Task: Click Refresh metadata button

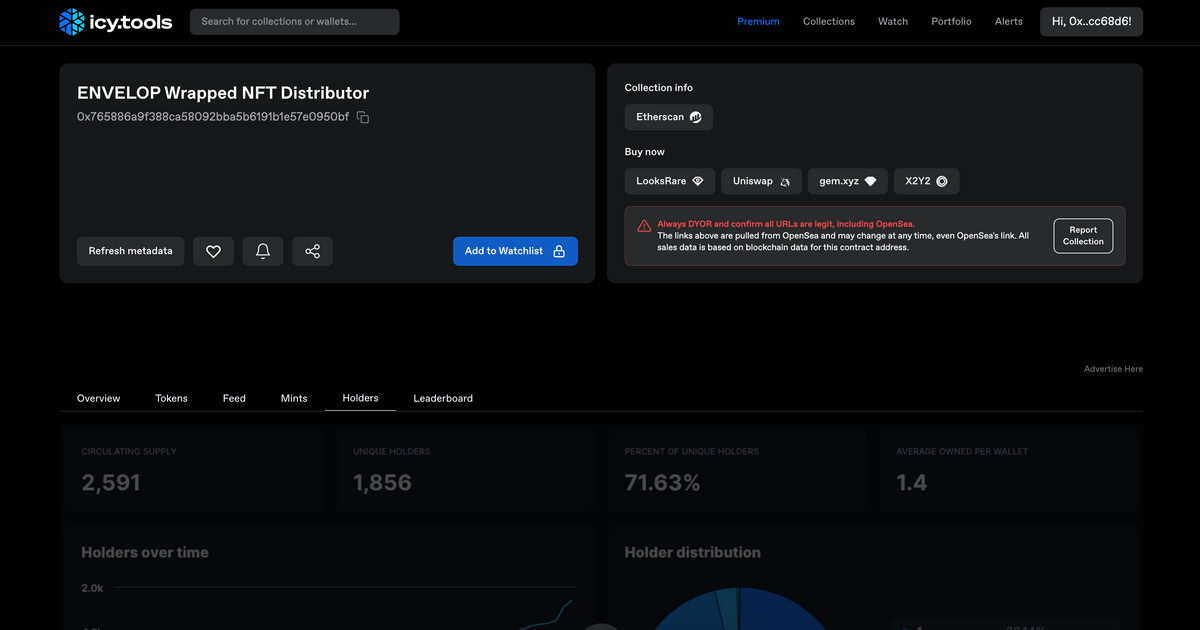Action: (x=130, y=251)
